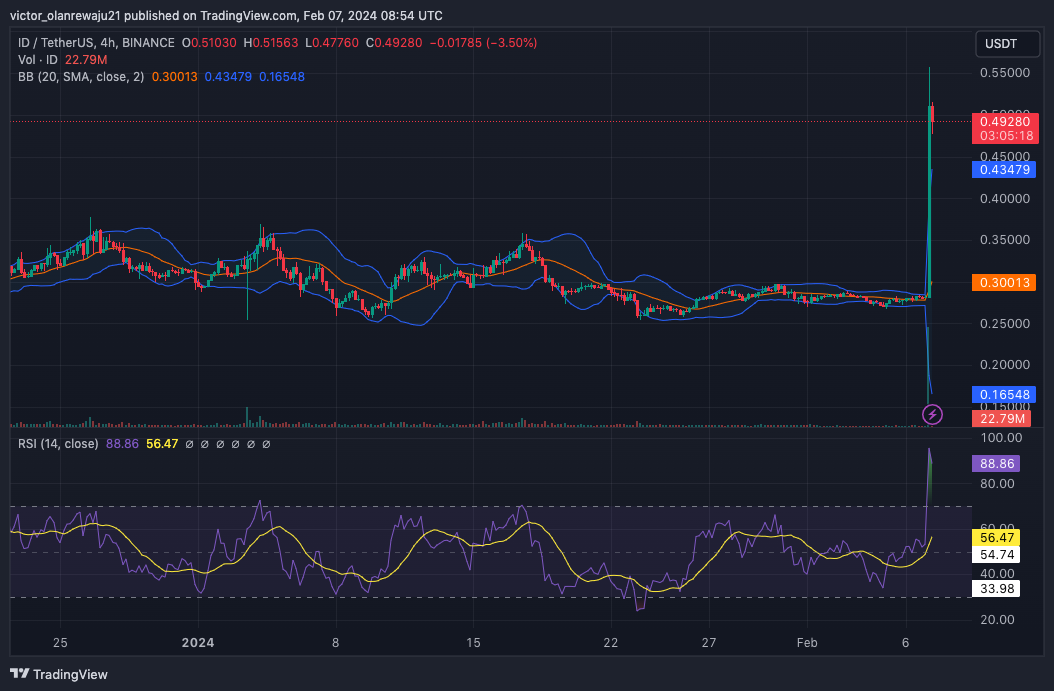This screenshot has height=691, width=1054.
Task: Click the BB basis value 0.30013 in legend
Action: pos(175,77)
